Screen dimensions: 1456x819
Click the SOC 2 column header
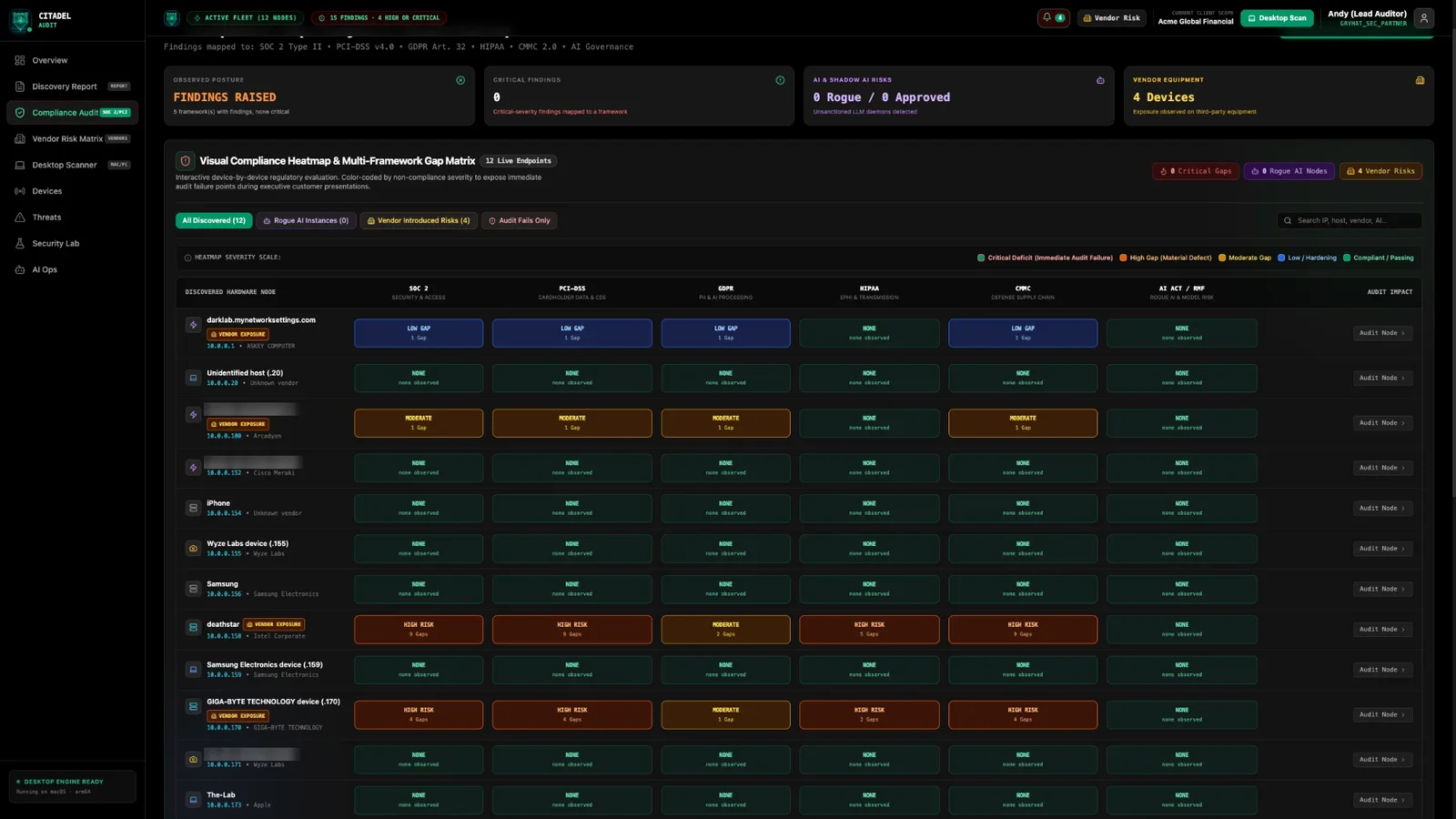tap(419, 292)
